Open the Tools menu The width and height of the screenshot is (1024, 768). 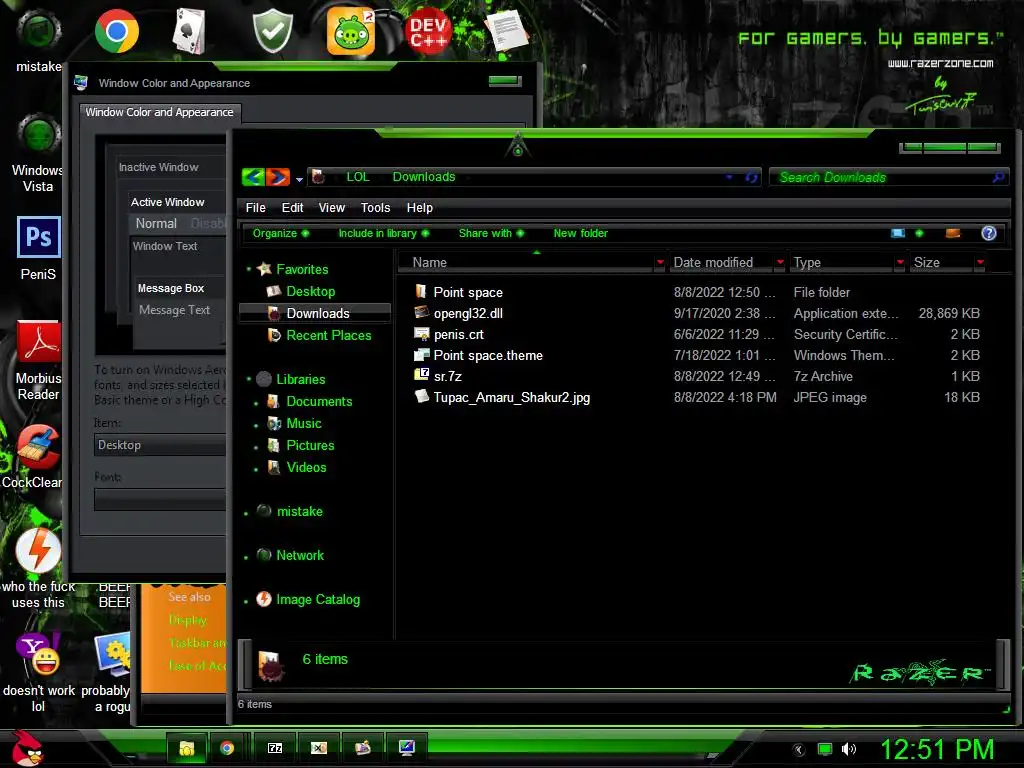point(376,208)
